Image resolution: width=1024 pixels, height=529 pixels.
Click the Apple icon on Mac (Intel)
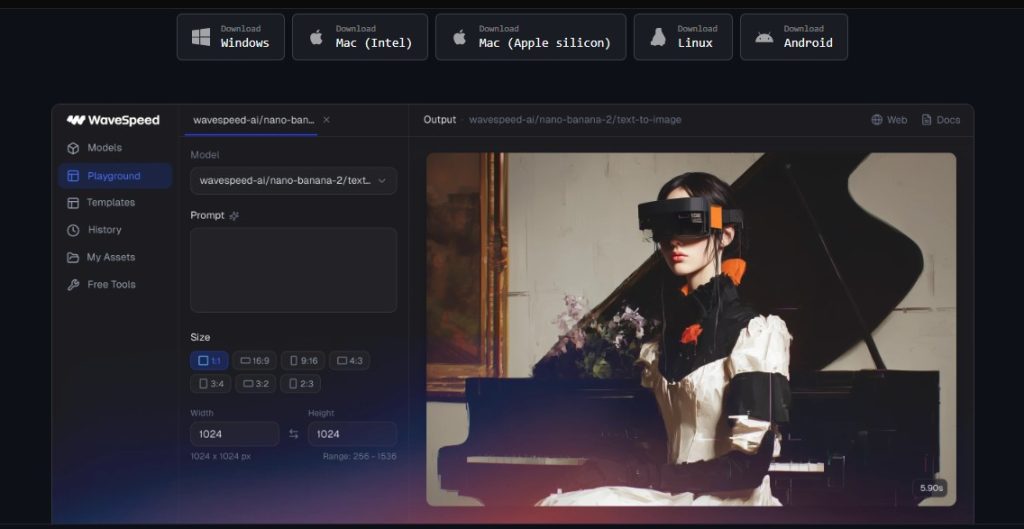click(316, 37)
